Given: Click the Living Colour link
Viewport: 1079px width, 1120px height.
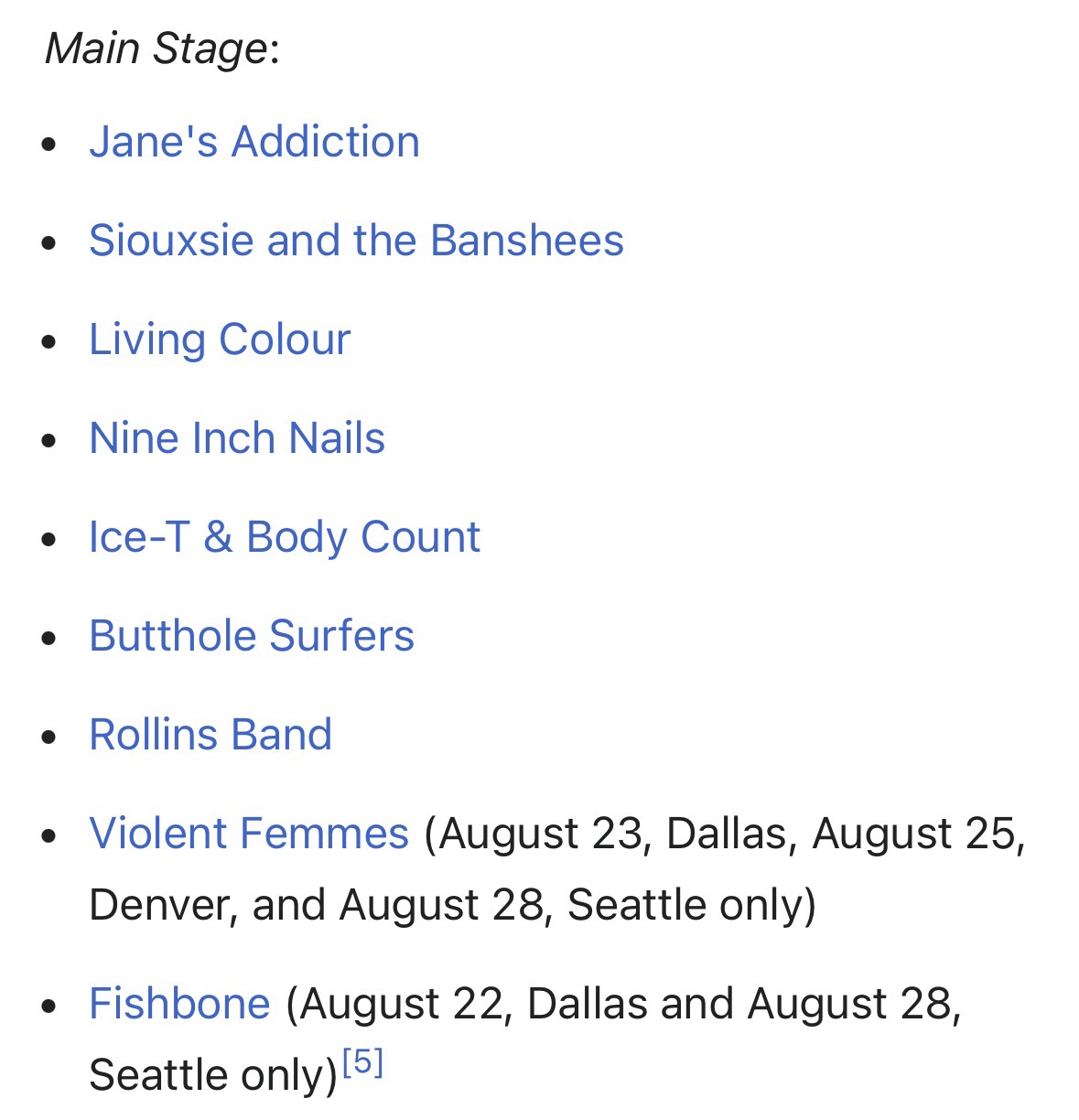Looking at the screenshot, I should (220, 340).
